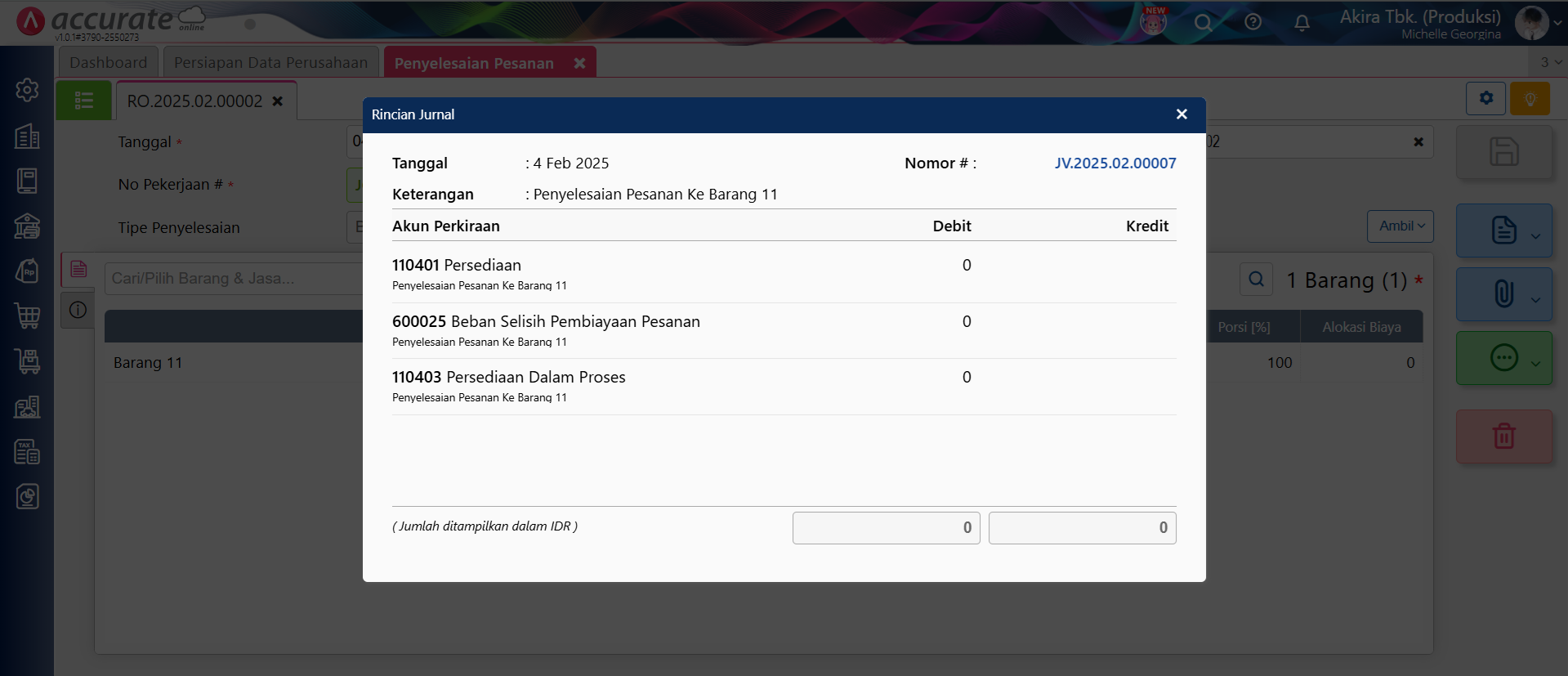Open the yellow lightbulb tips button
Viewport: 1568px width, 676px height.
(1530, 99)
